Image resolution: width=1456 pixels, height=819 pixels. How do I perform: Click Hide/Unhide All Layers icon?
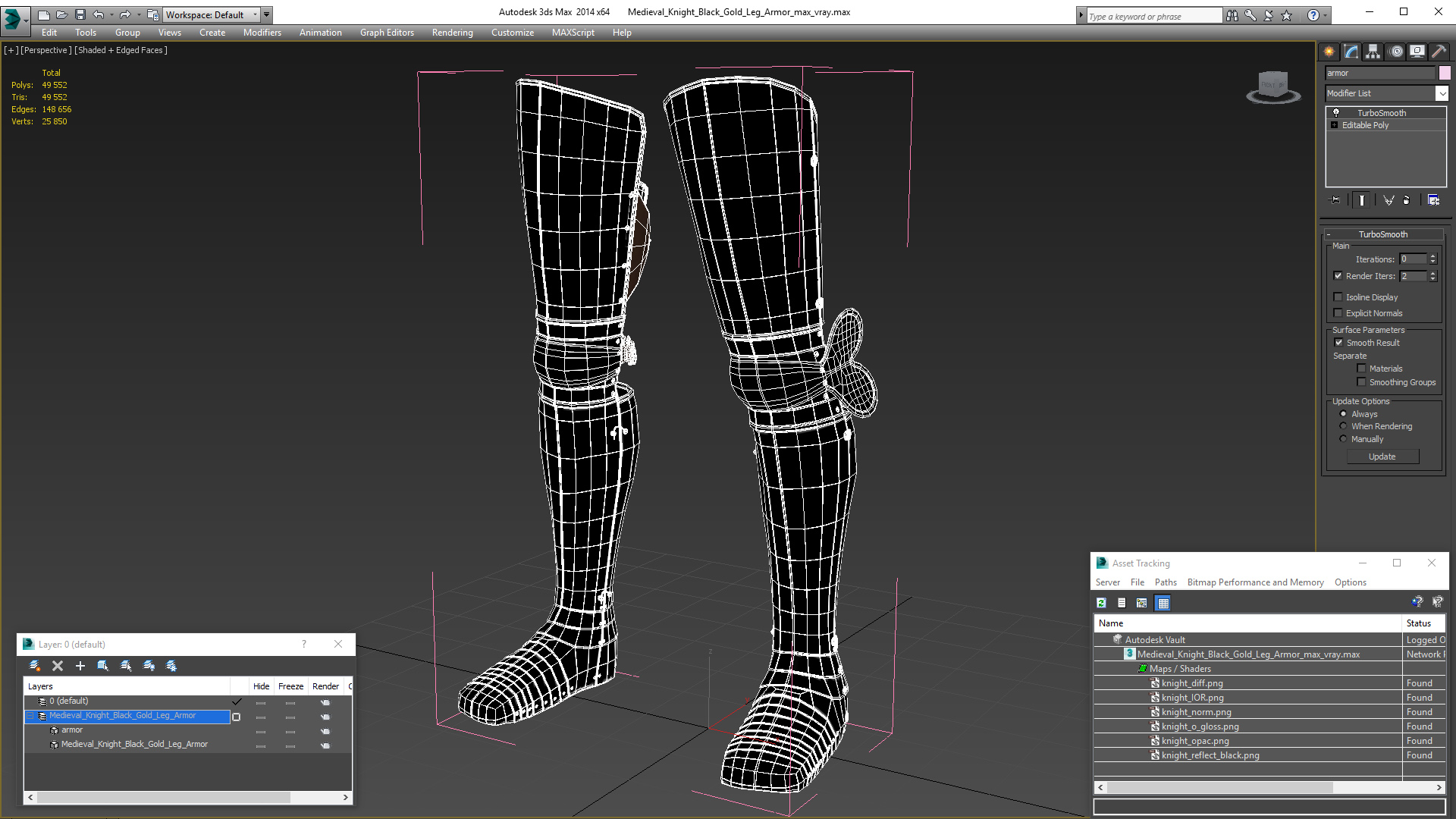pos(149,666)
